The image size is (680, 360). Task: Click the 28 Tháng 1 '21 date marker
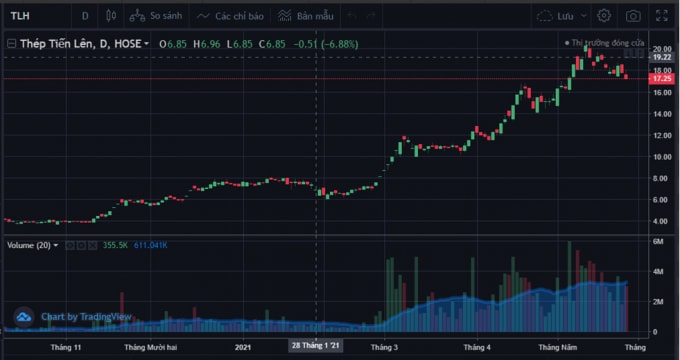tap(315, 346)
